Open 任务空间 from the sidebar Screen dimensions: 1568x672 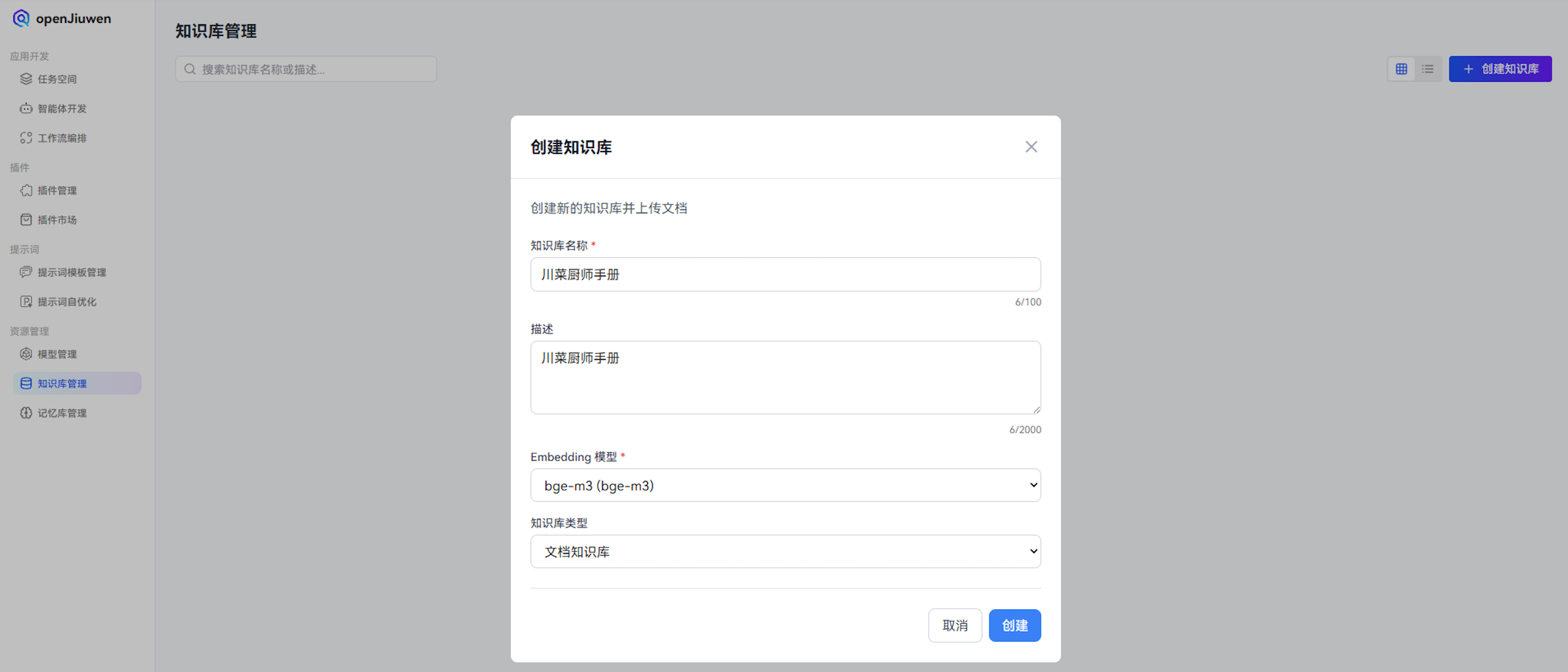click(x=57, y=78)
